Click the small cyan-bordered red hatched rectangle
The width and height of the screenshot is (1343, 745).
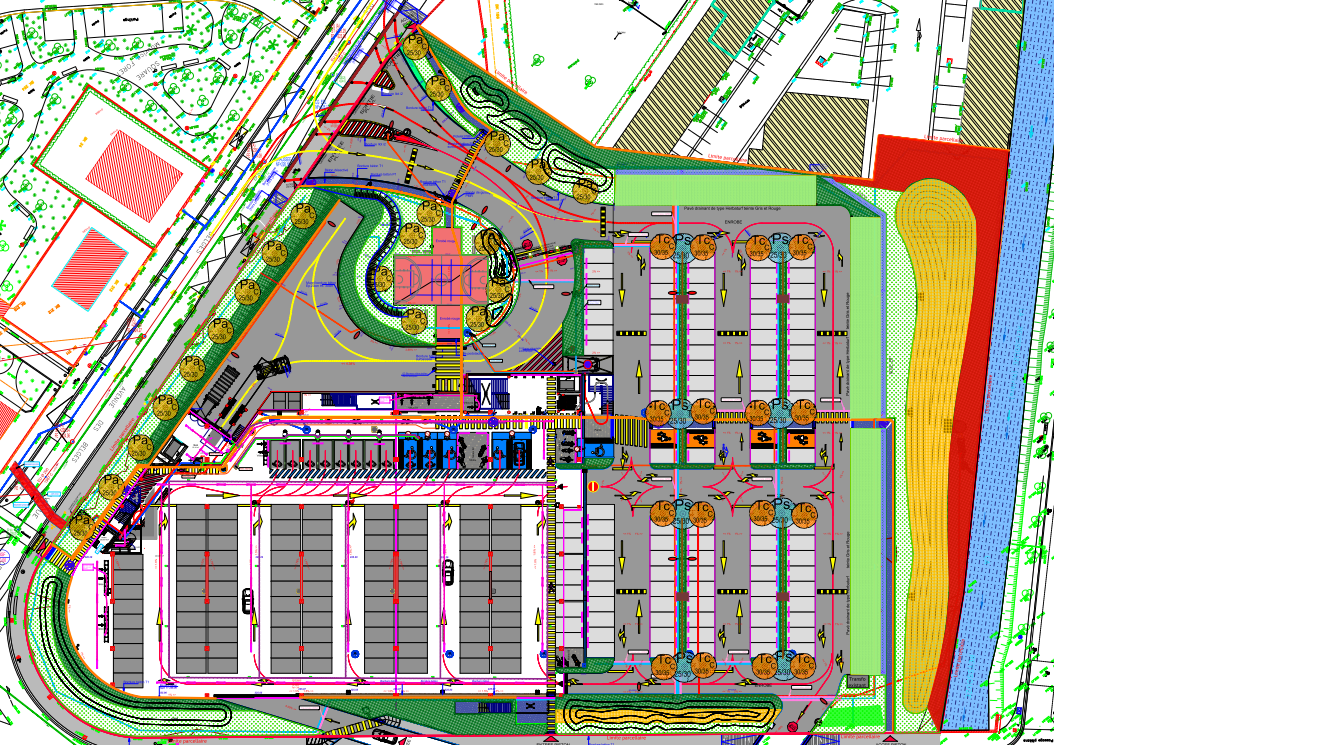coord(90,267)
